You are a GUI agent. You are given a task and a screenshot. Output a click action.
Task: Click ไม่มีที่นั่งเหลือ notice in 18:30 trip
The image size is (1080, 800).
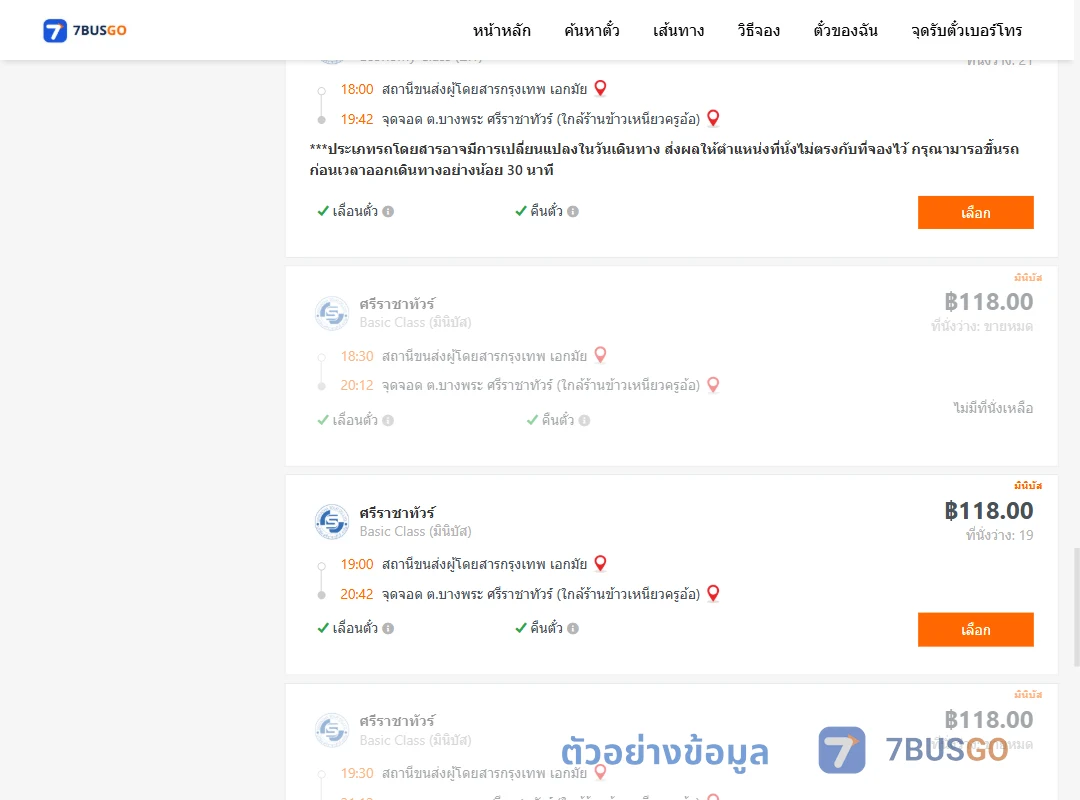coord(993,408)
